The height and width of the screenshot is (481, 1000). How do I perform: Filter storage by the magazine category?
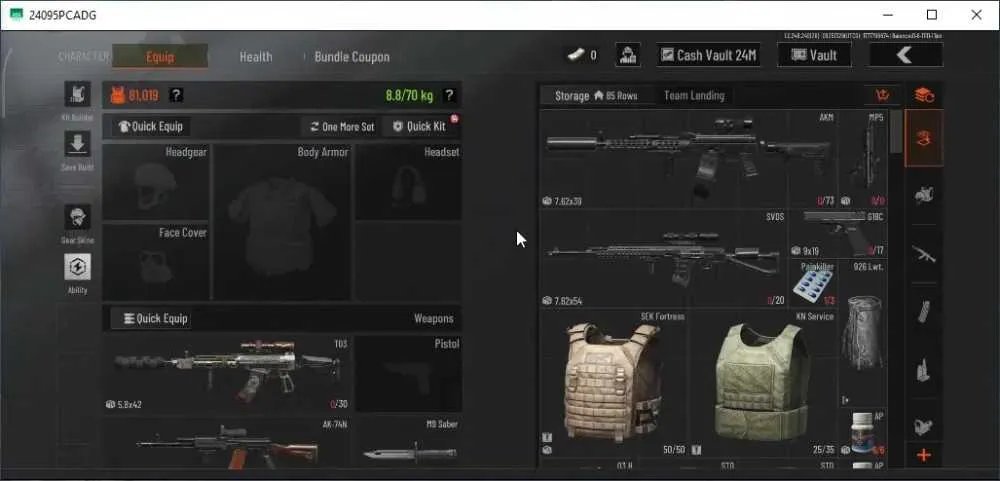[x=924, y=313]
